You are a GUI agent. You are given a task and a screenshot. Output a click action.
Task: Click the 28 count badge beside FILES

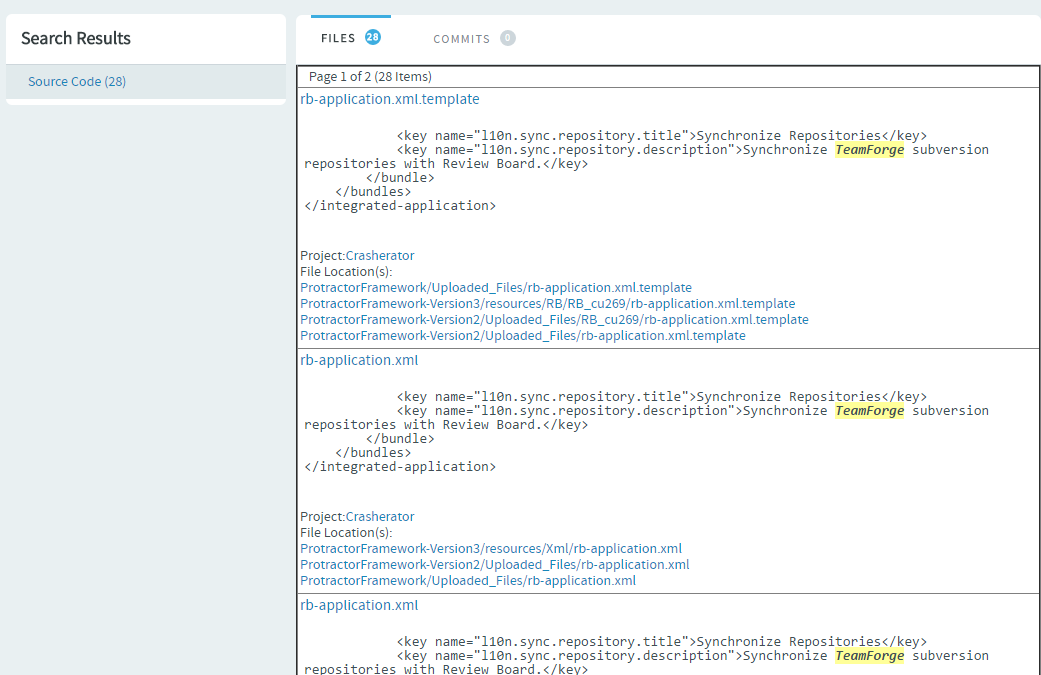pos(373,37)
